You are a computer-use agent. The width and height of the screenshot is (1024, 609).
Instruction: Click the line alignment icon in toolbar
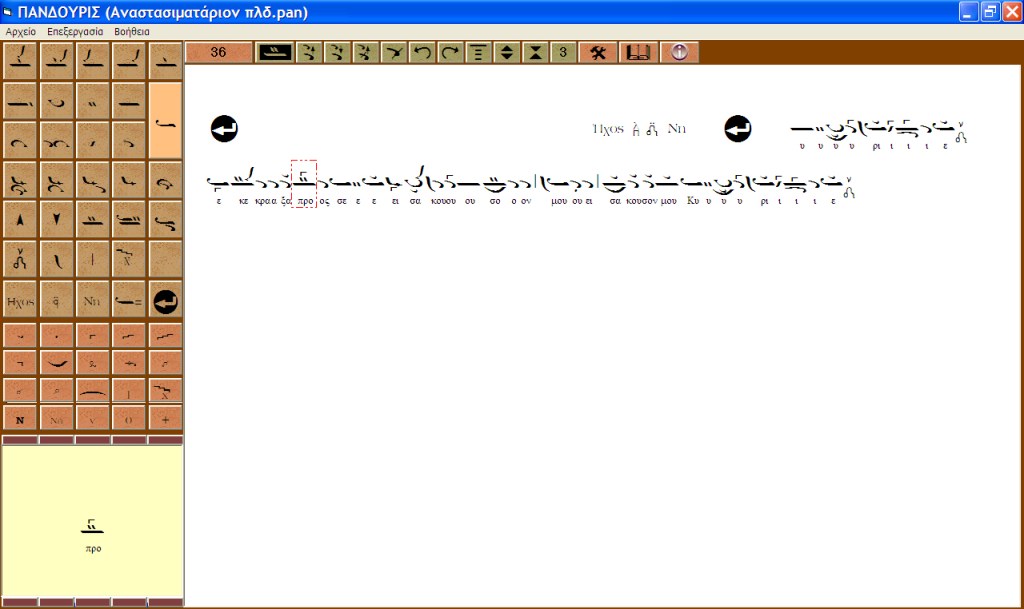click(479, 53)
